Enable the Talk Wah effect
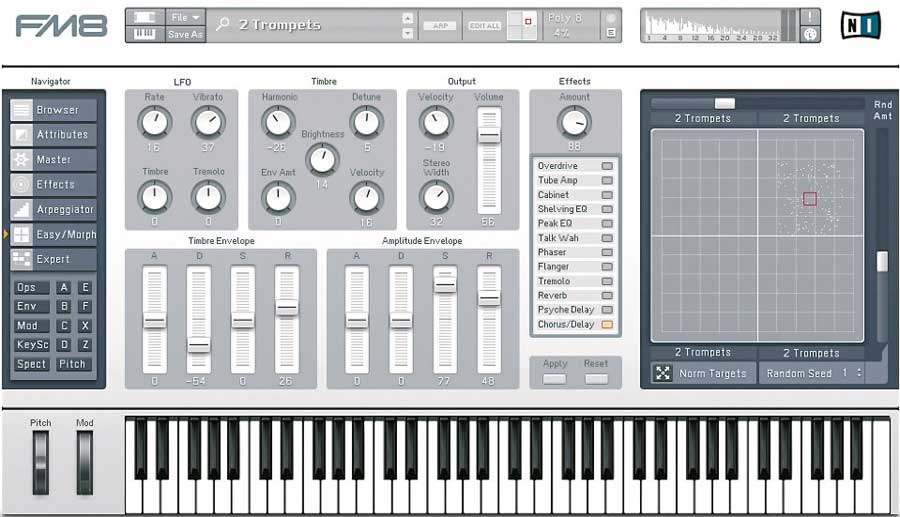900x517 pixels. click(607, 238)
